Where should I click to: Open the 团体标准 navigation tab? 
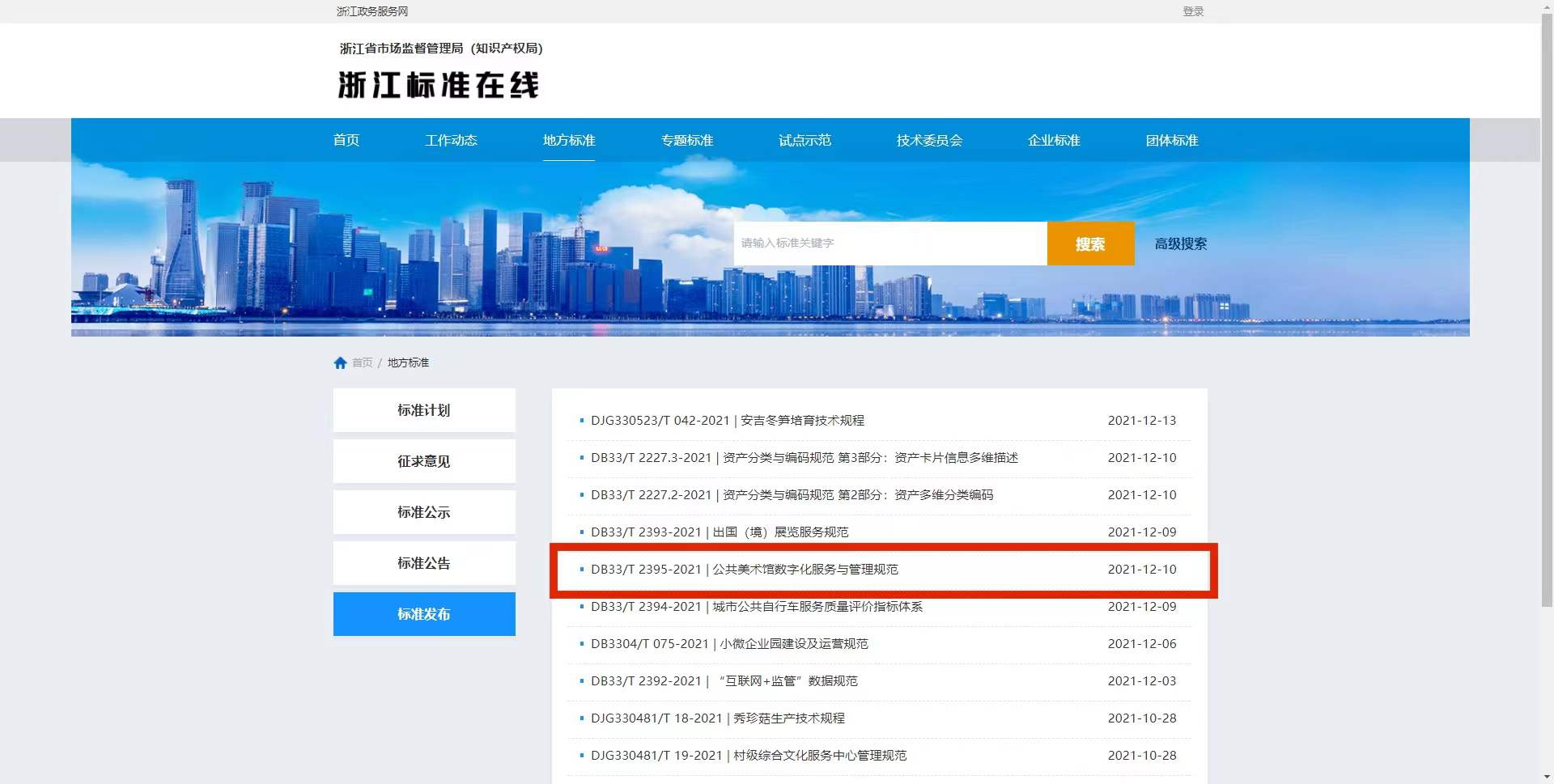coord(1172,140)
